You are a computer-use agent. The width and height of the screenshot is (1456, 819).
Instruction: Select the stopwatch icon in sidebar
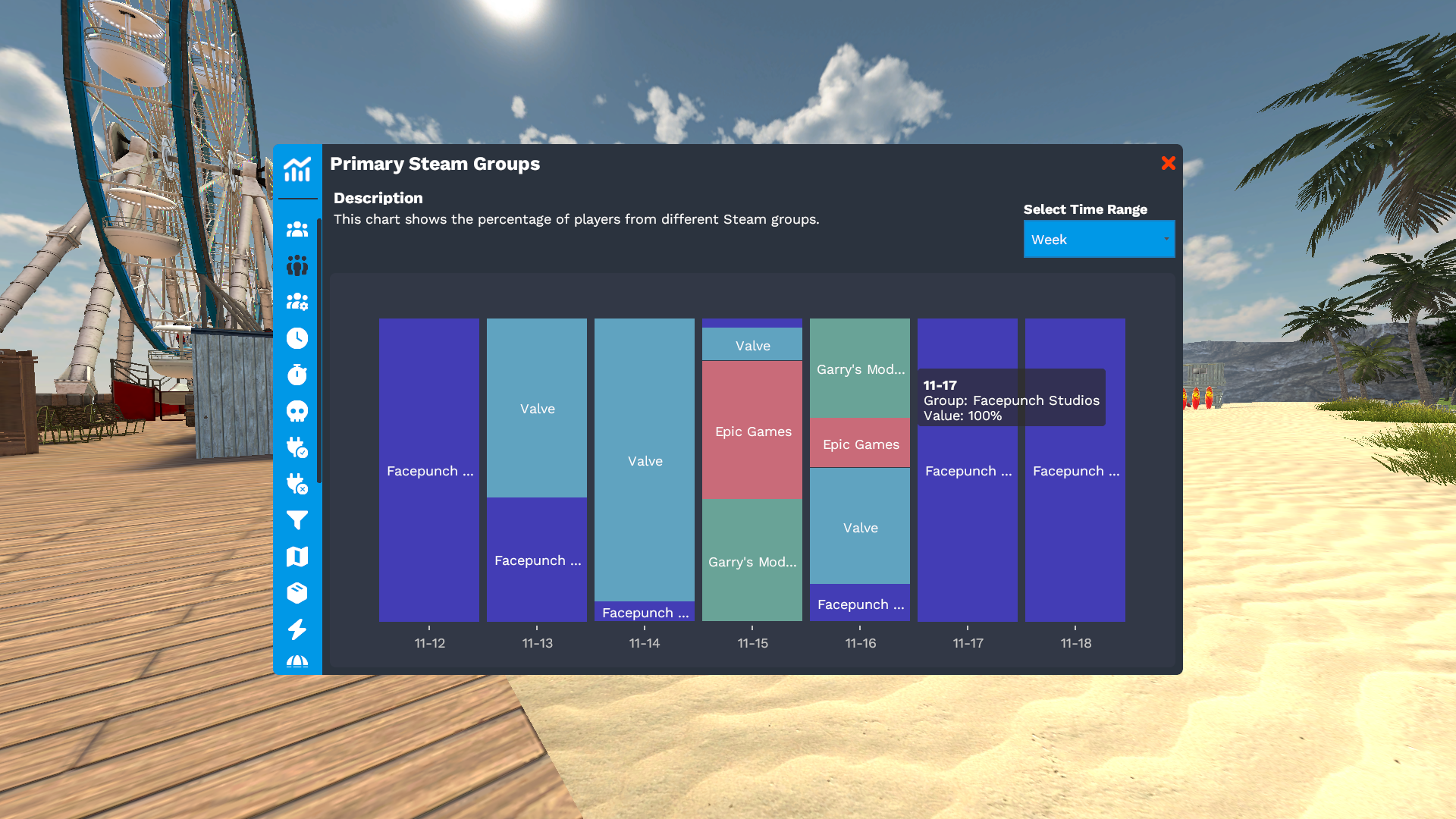(x=297, y=375)
